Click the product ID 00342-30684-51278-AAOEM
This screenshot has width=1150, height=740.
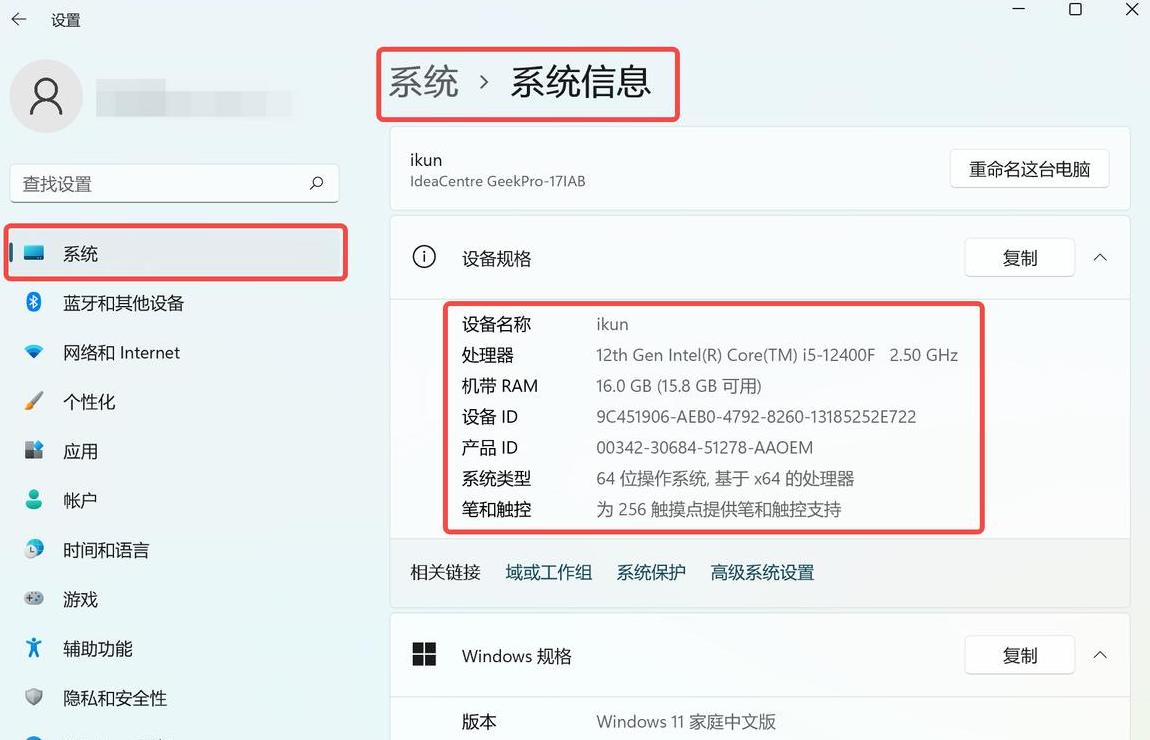704,447
